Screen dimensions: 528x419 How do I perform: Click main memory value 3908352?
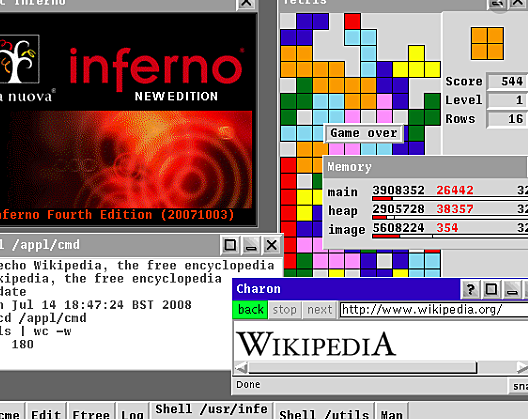click(x=398, y=190)
